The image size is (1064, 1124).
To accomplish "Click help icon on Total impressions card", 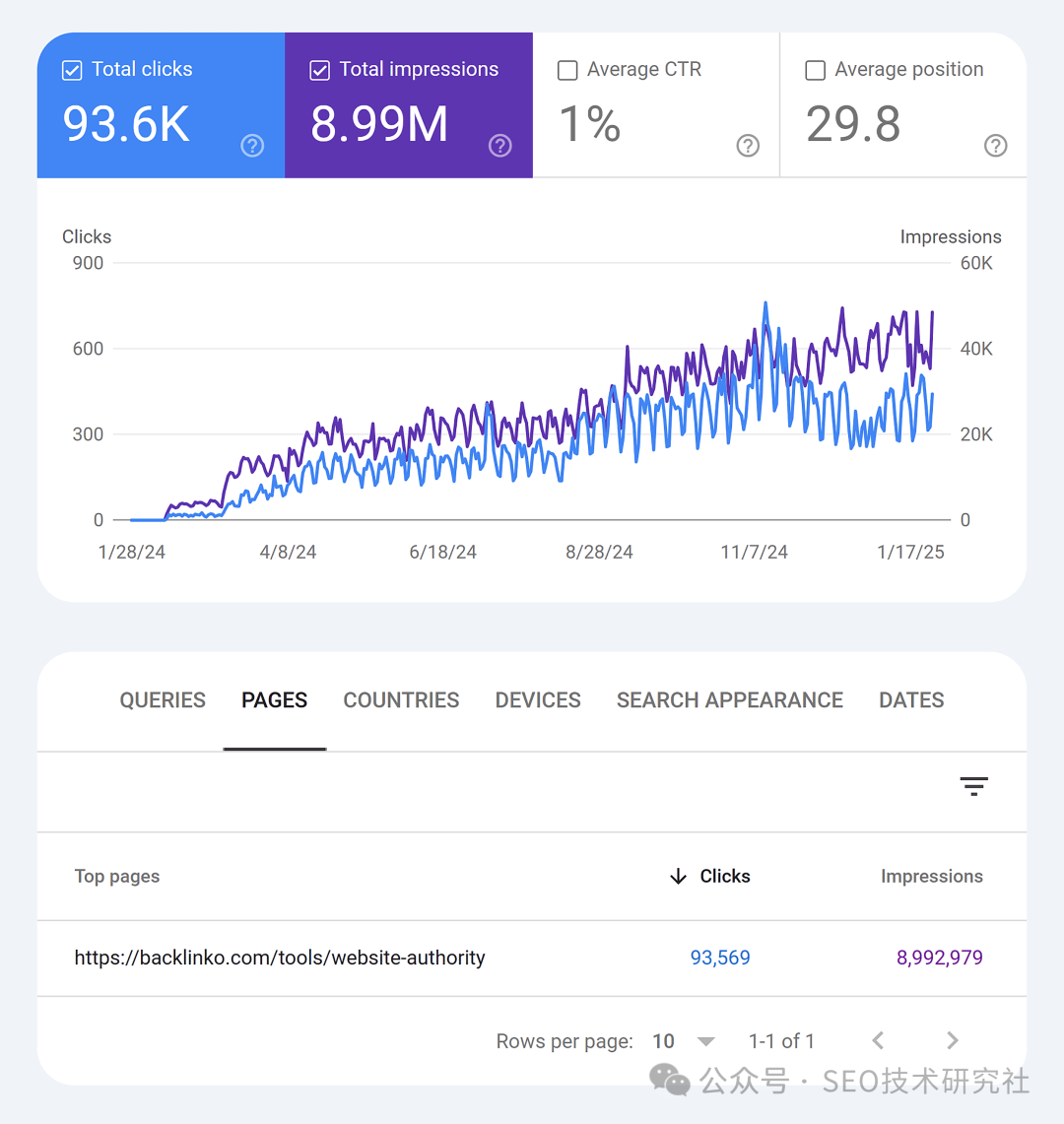I will (500, 146).
